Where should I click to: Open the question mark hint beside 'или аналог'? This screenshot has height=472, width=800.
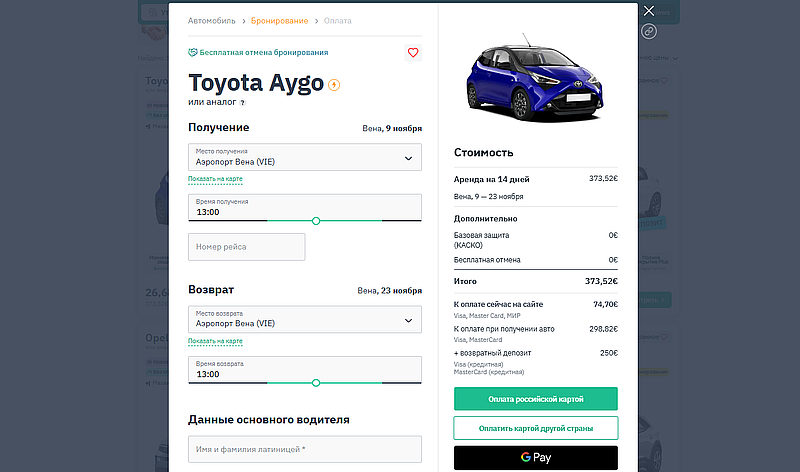[243, 103]
